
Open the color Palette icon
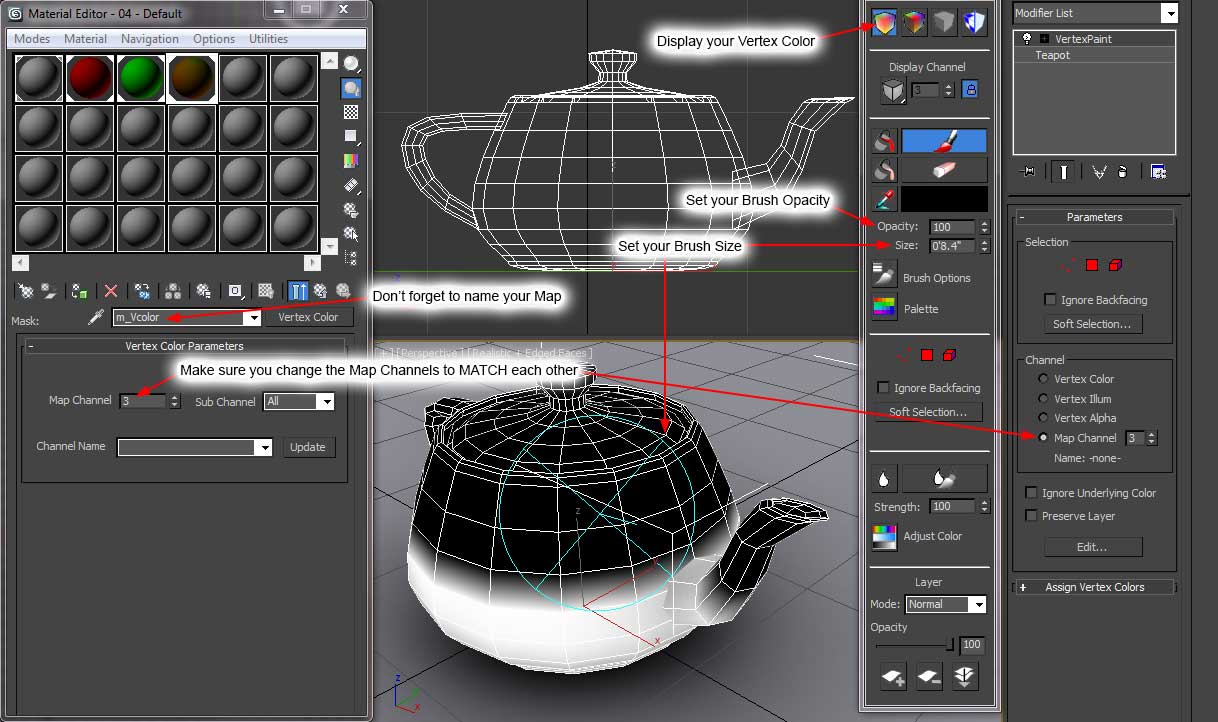[x=884, y=308]
